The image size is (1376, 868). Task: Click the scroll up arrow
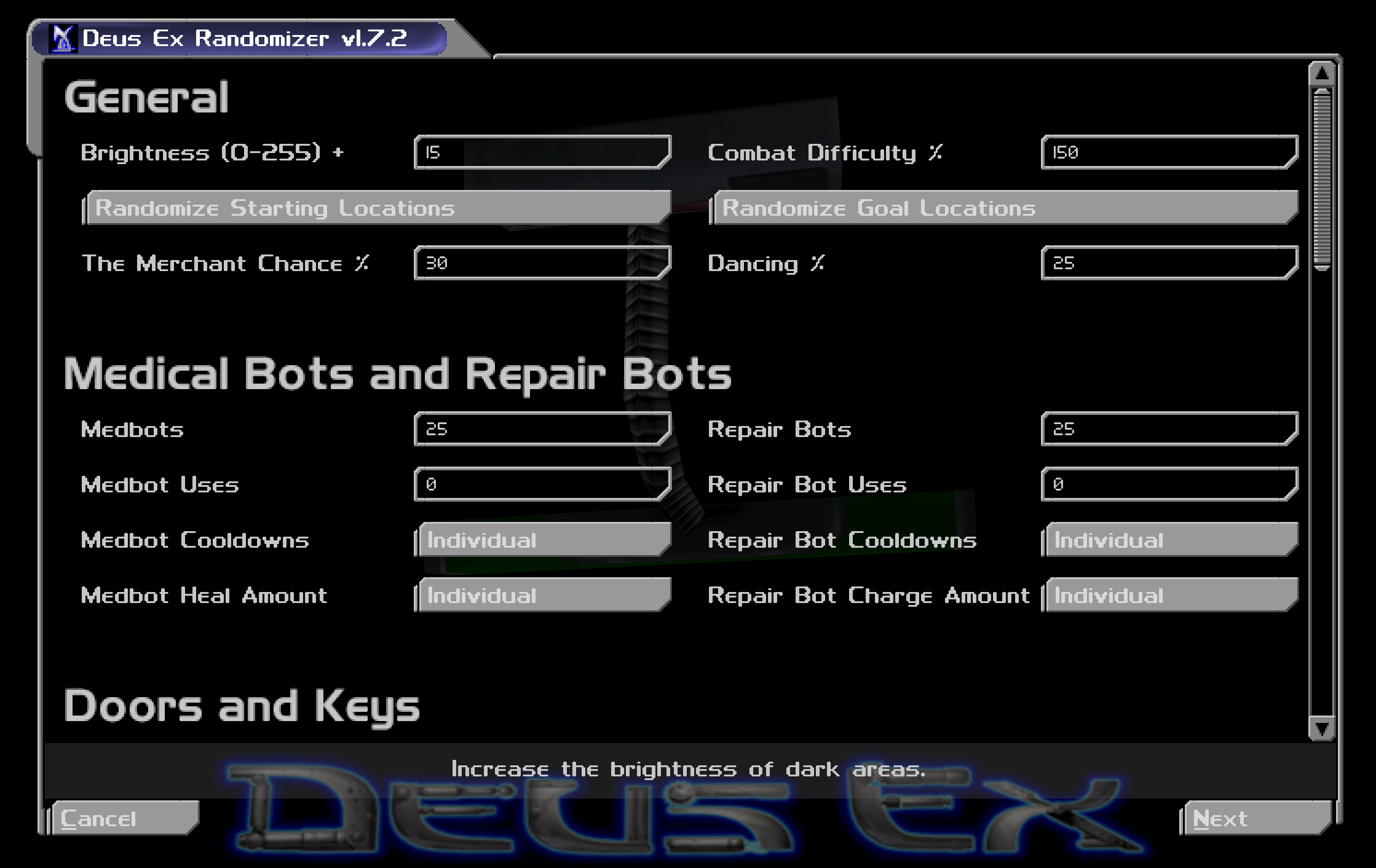(1321, 74)
